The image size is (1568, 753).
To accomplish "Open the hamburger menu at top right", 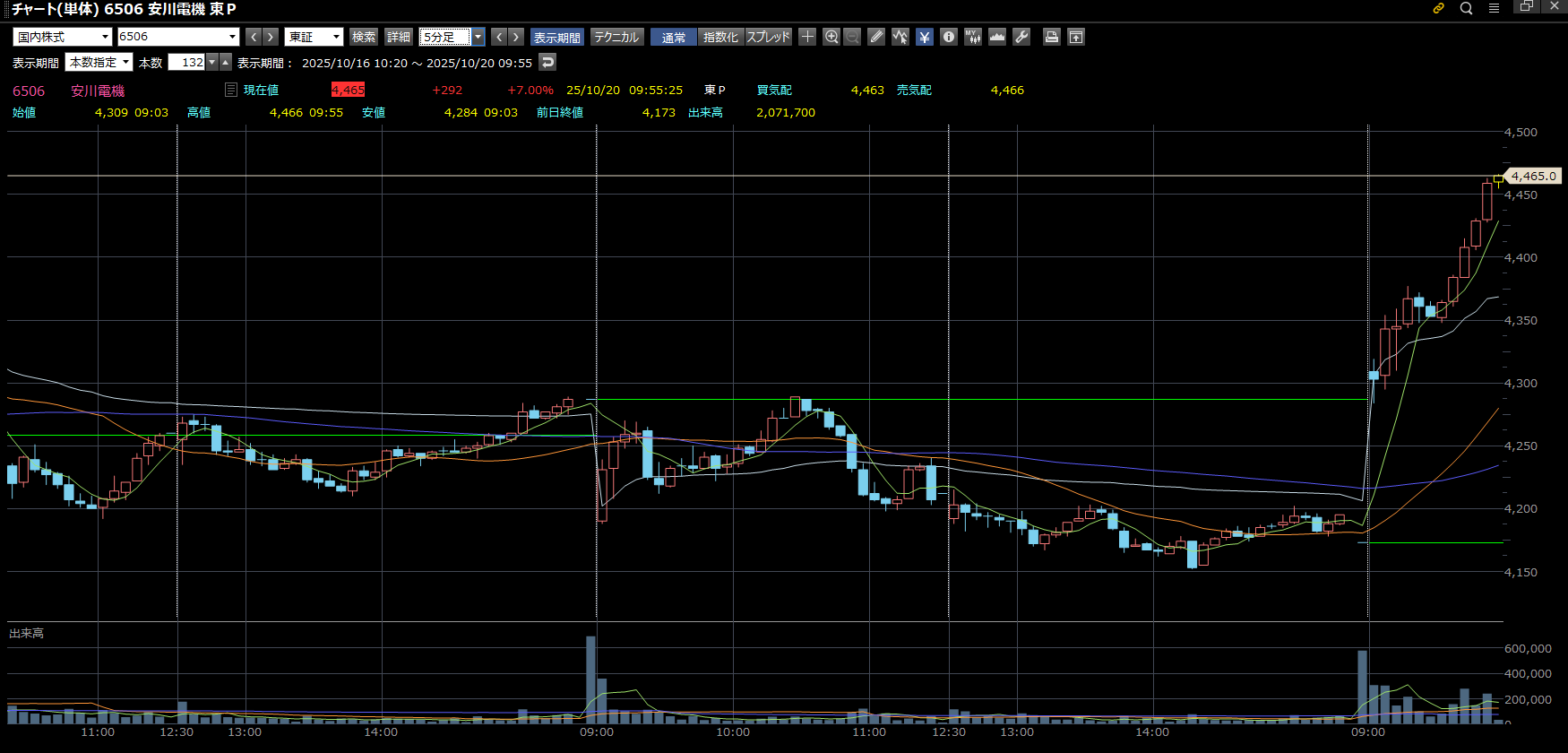I will 1494,8.
